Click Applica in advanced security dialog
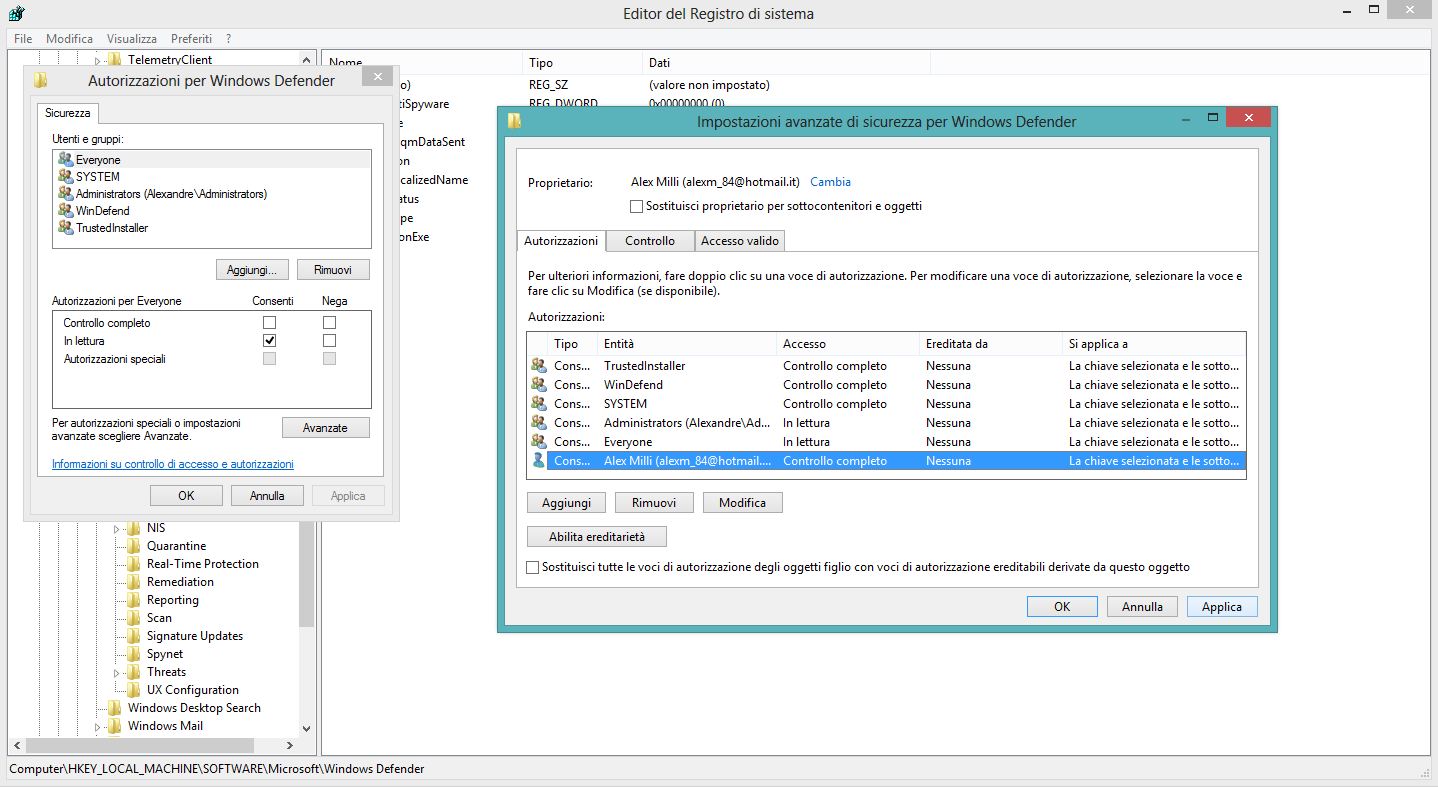The height and width of the screenshot is (787, 1438). pyautogui.click(x=1222, y=607)
